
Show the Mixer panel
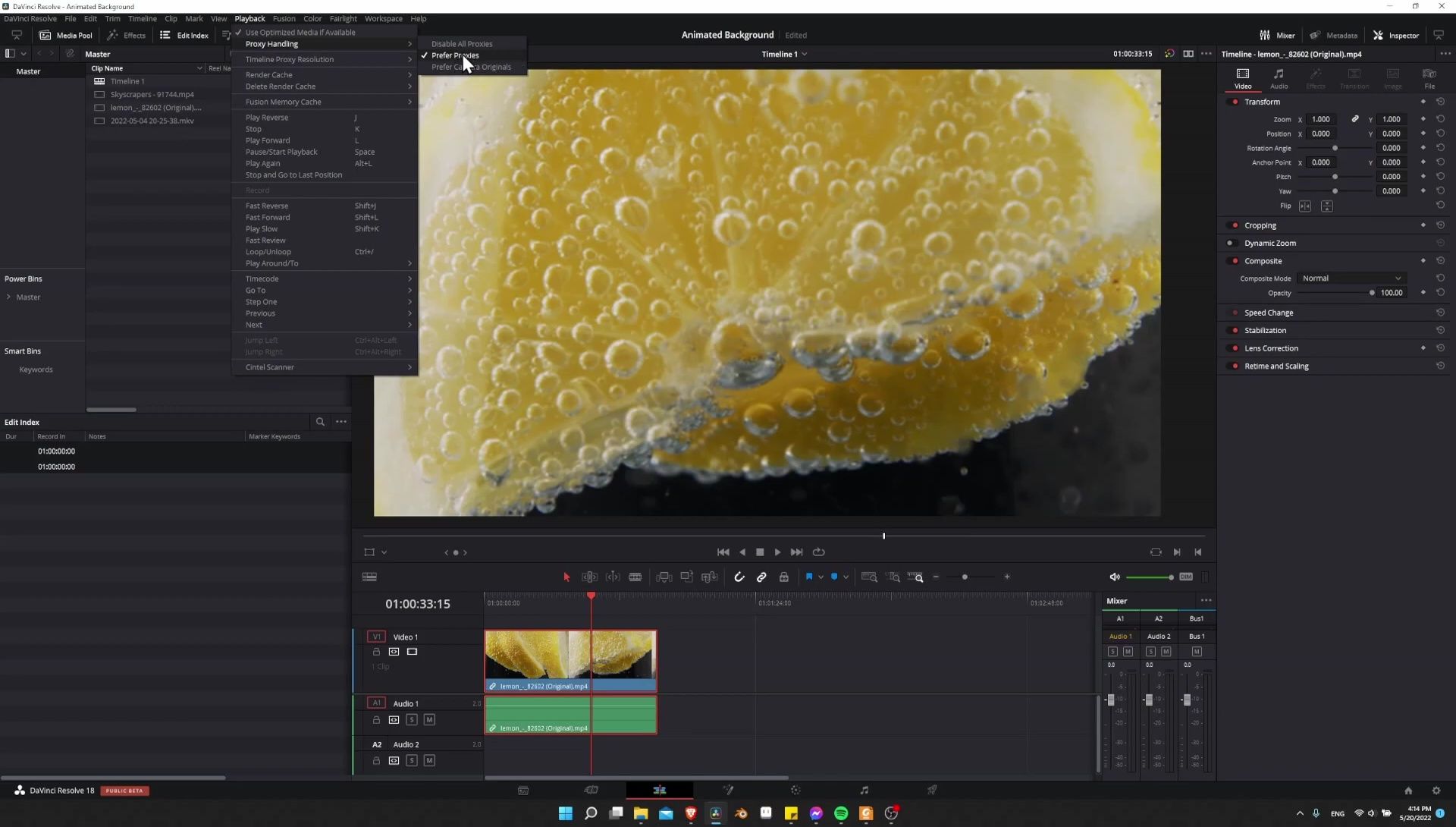pos(1277,35)
